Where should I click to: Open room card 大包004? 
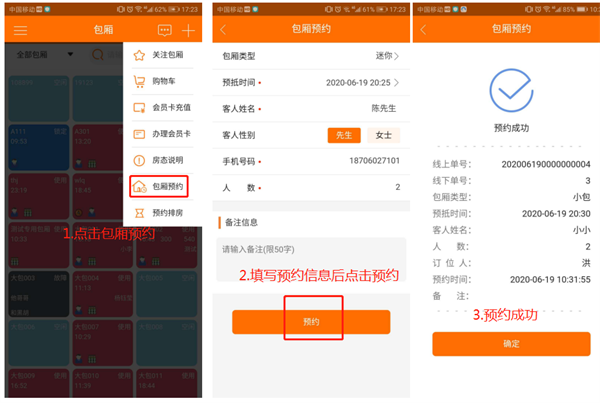103,294
